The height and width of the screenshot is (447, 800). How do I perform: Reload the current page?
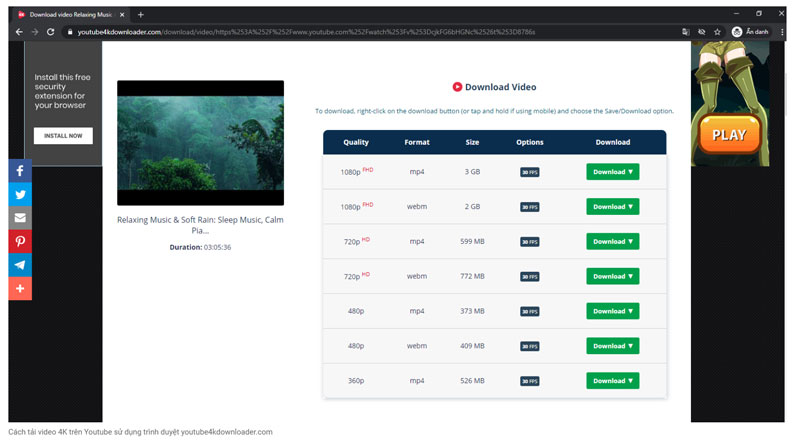coord(51,32)
